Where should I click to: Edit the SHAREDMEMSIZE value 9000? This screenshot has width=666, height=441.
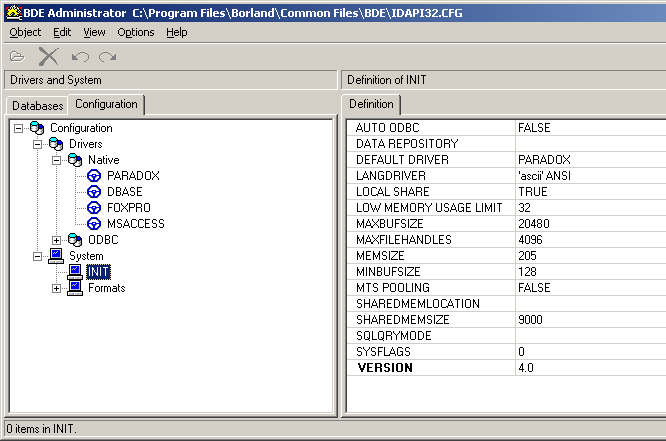(x=591, y=320)
